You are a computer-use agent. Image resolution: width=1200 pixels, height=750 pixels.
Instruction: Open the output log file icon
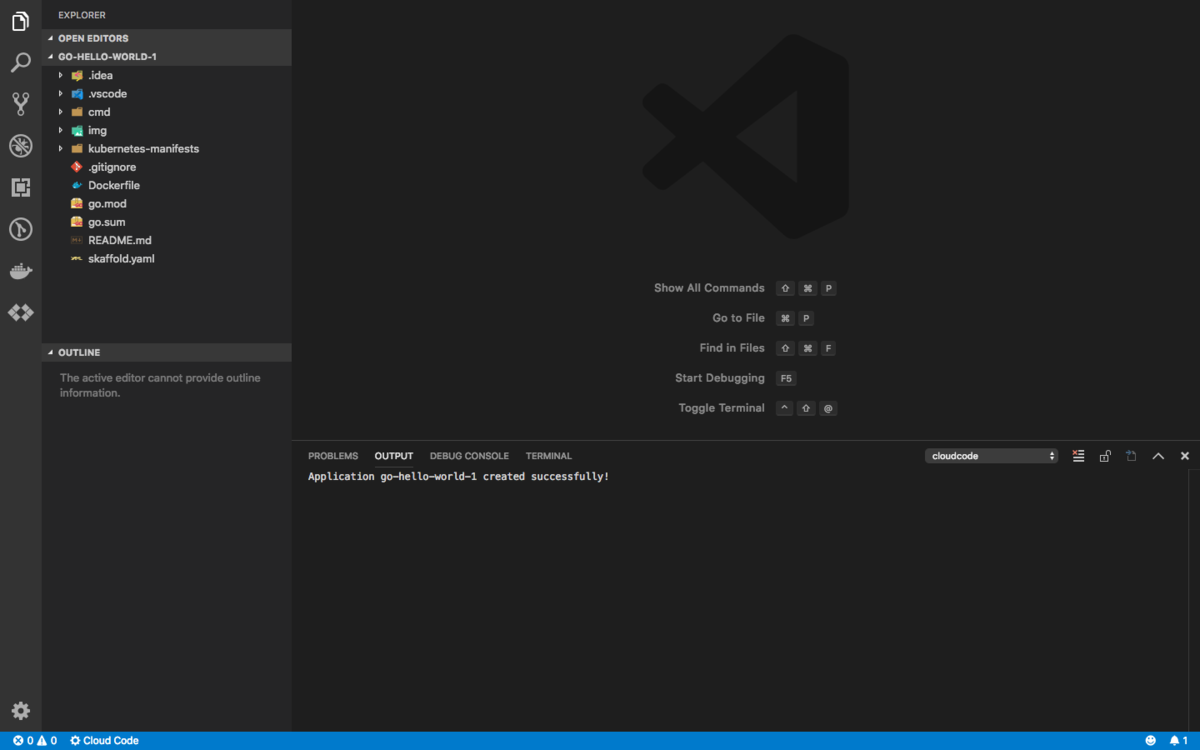click(x=1131, y=456)
